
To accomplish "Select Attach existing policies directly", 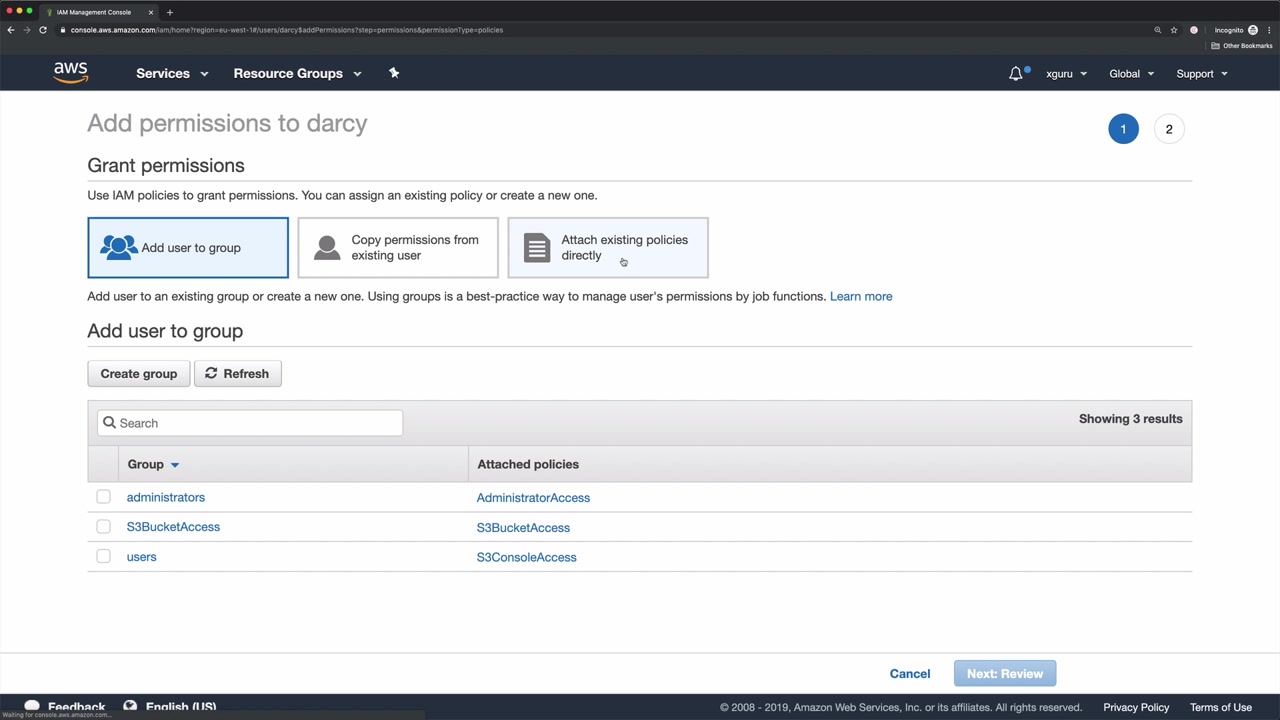I will pyautogui.click(x=608, y=248).
